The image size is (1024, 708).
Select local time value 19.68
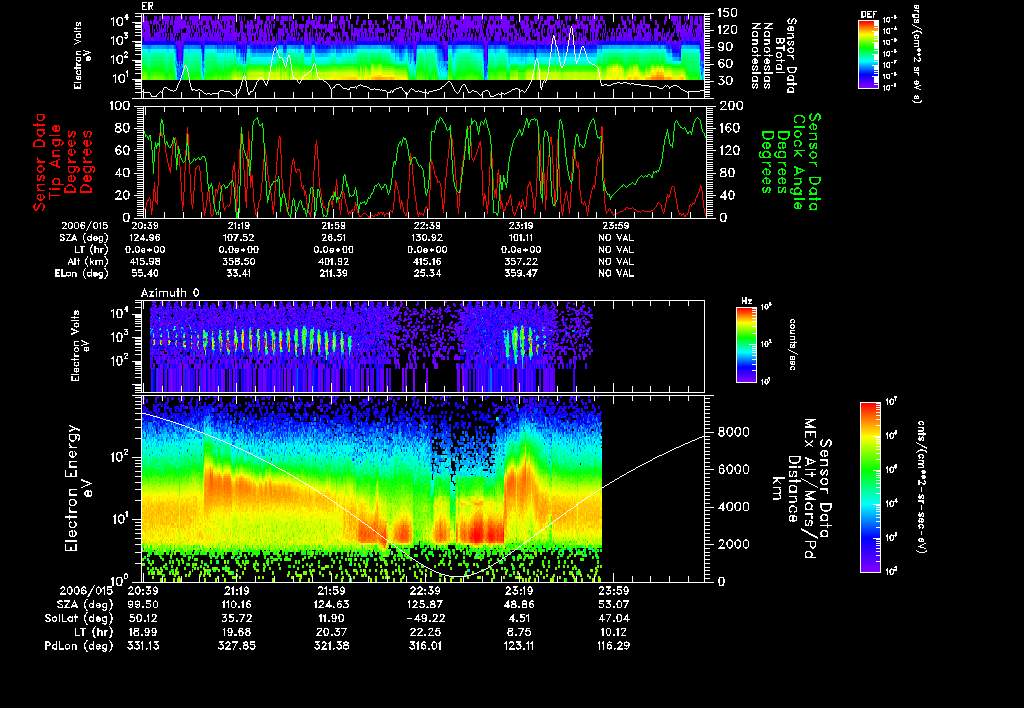click(x=237, y=632)
